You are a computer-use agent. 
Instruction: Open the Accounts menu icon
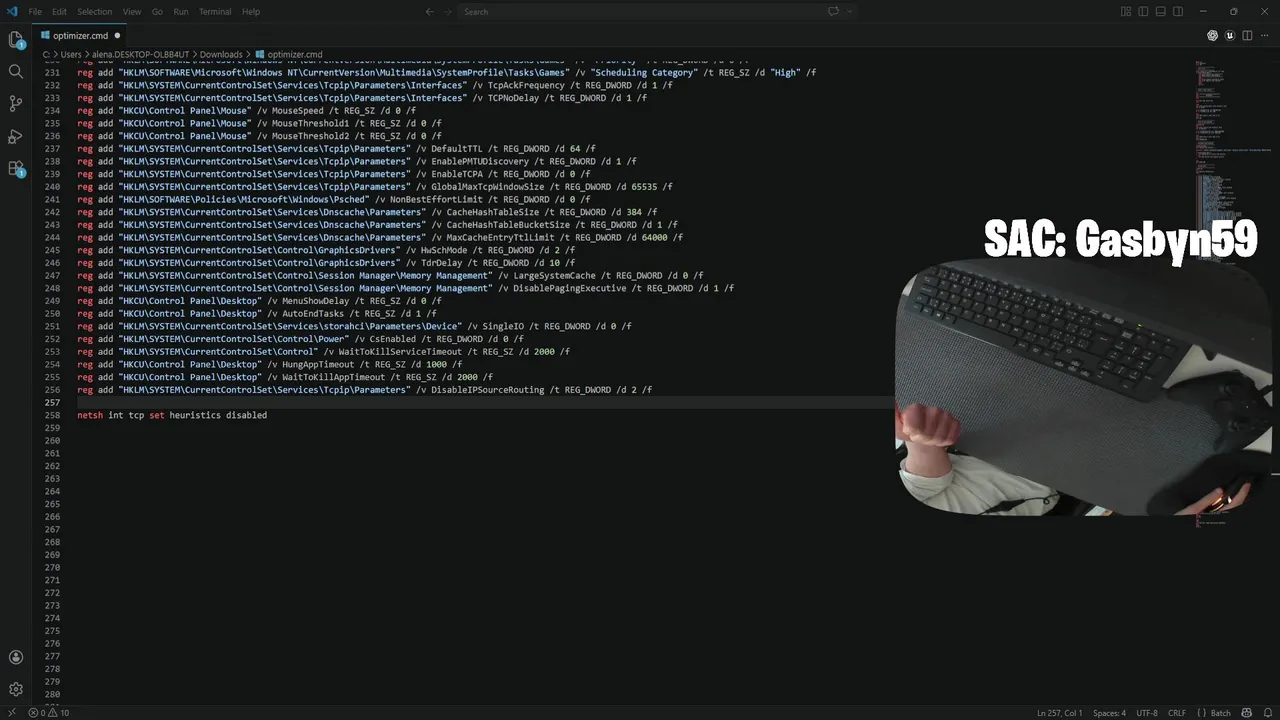click(16, 657)
